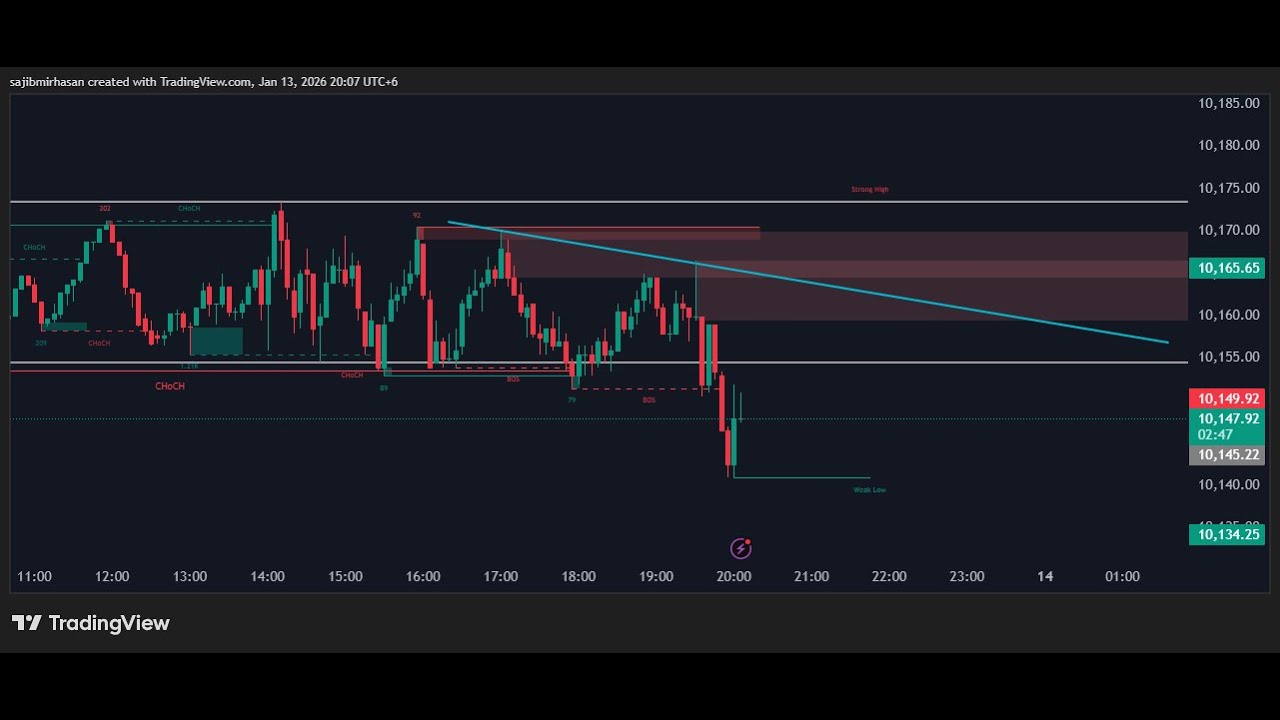Click the TradingView logo
1280x720 pixels.
point(91,623)
